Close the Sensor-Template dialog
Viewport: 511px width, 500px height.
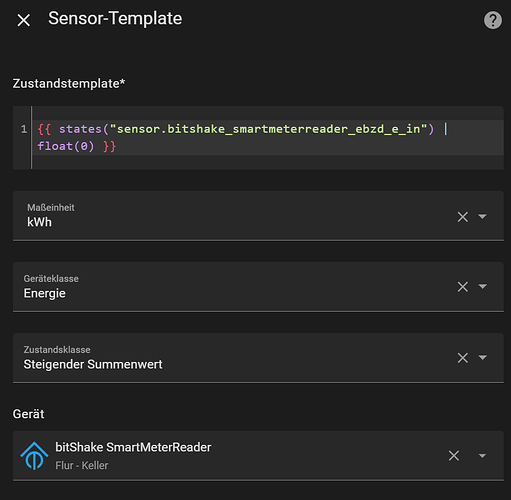tap(24, 20)
